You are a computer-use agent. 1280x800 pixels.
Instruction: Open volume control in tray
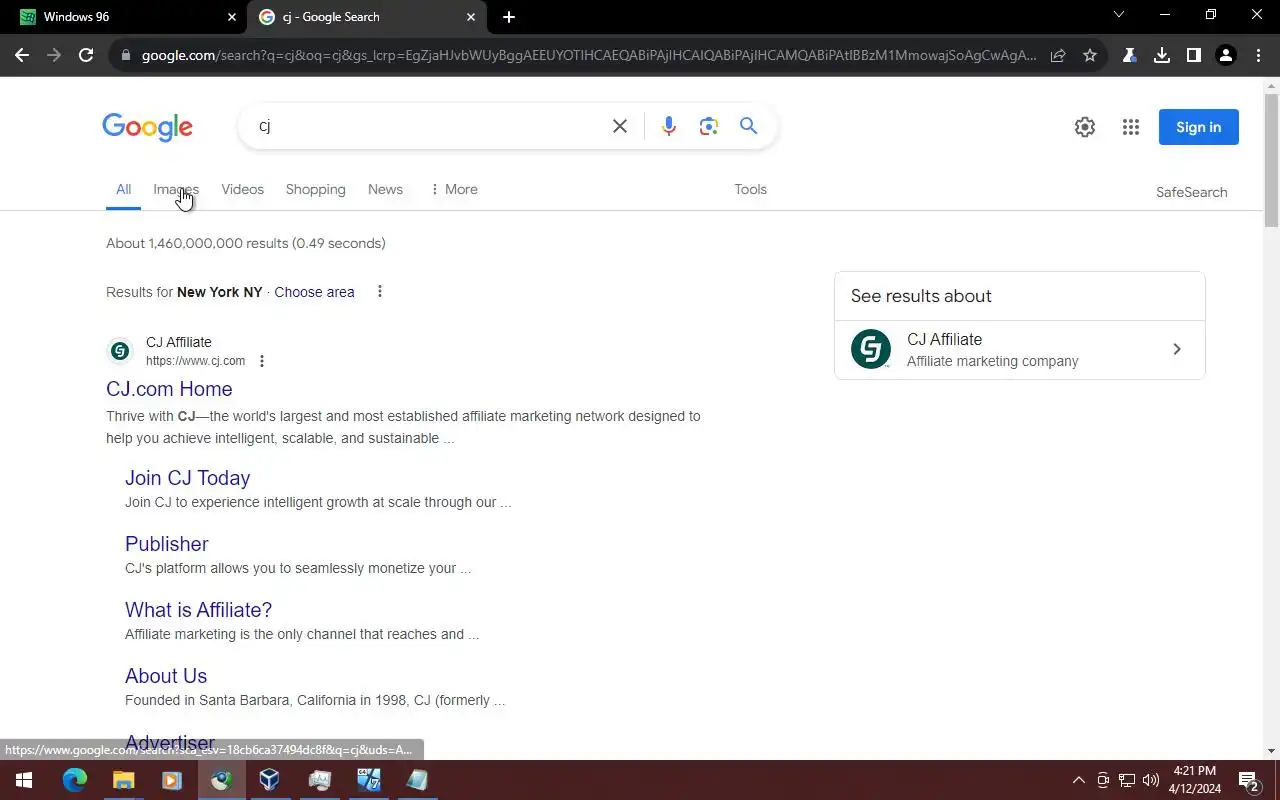[1151, 780]
